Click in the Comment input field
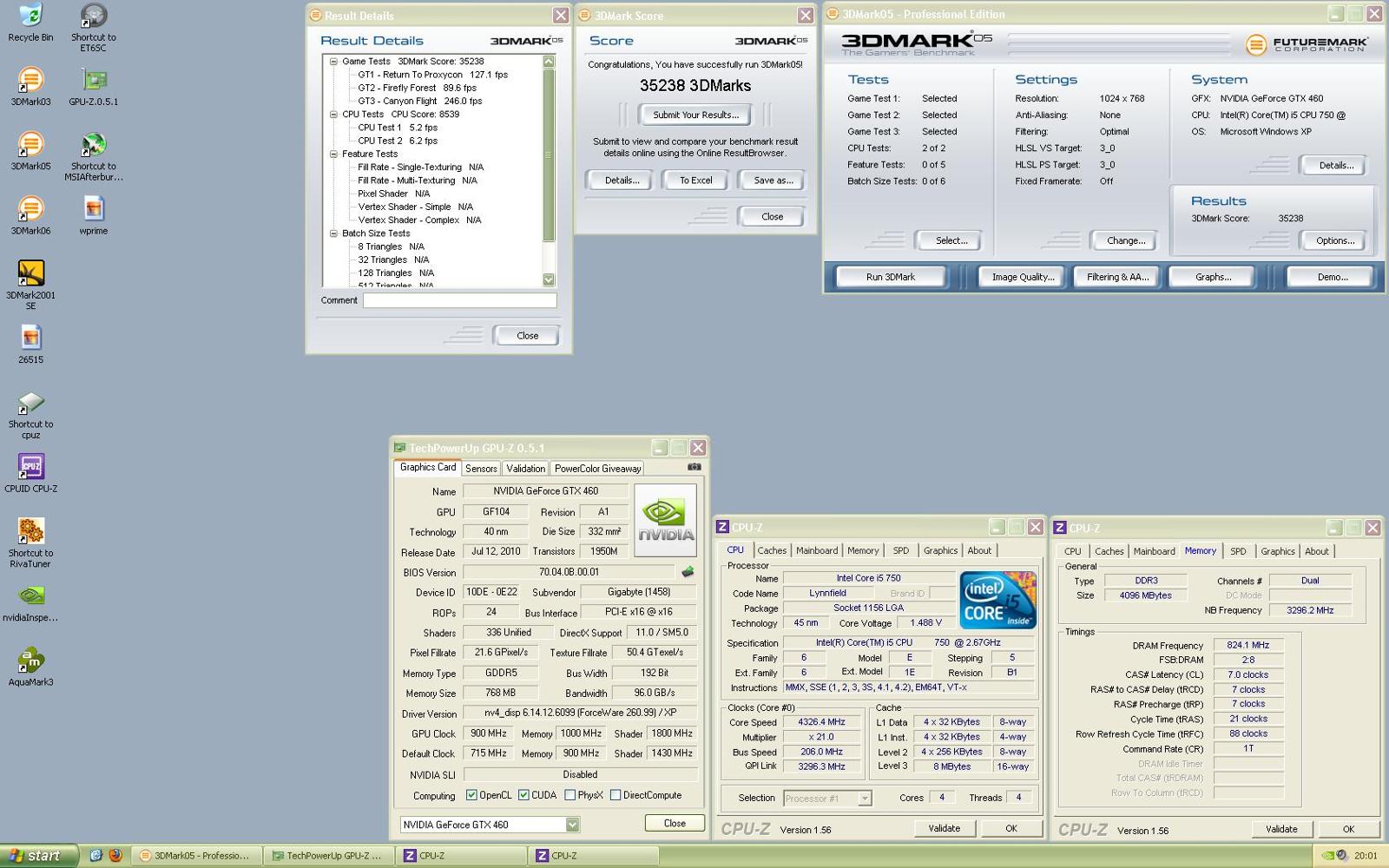Image resolution: width=1389 pixels, height=868 pixels. [459, 300]
